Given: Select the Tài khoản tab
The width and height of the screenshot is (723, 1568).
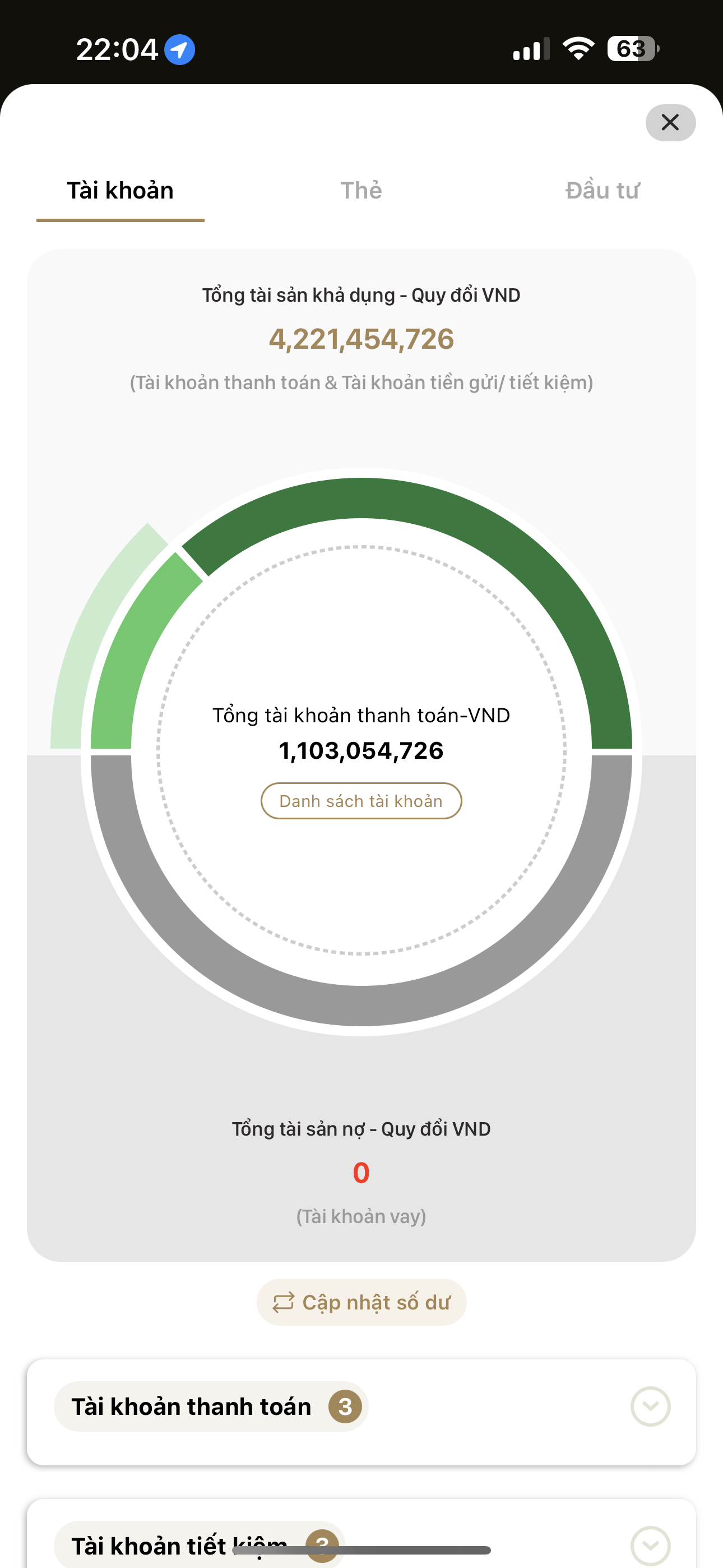Looking at the screenshot, I should click(121, 191).
